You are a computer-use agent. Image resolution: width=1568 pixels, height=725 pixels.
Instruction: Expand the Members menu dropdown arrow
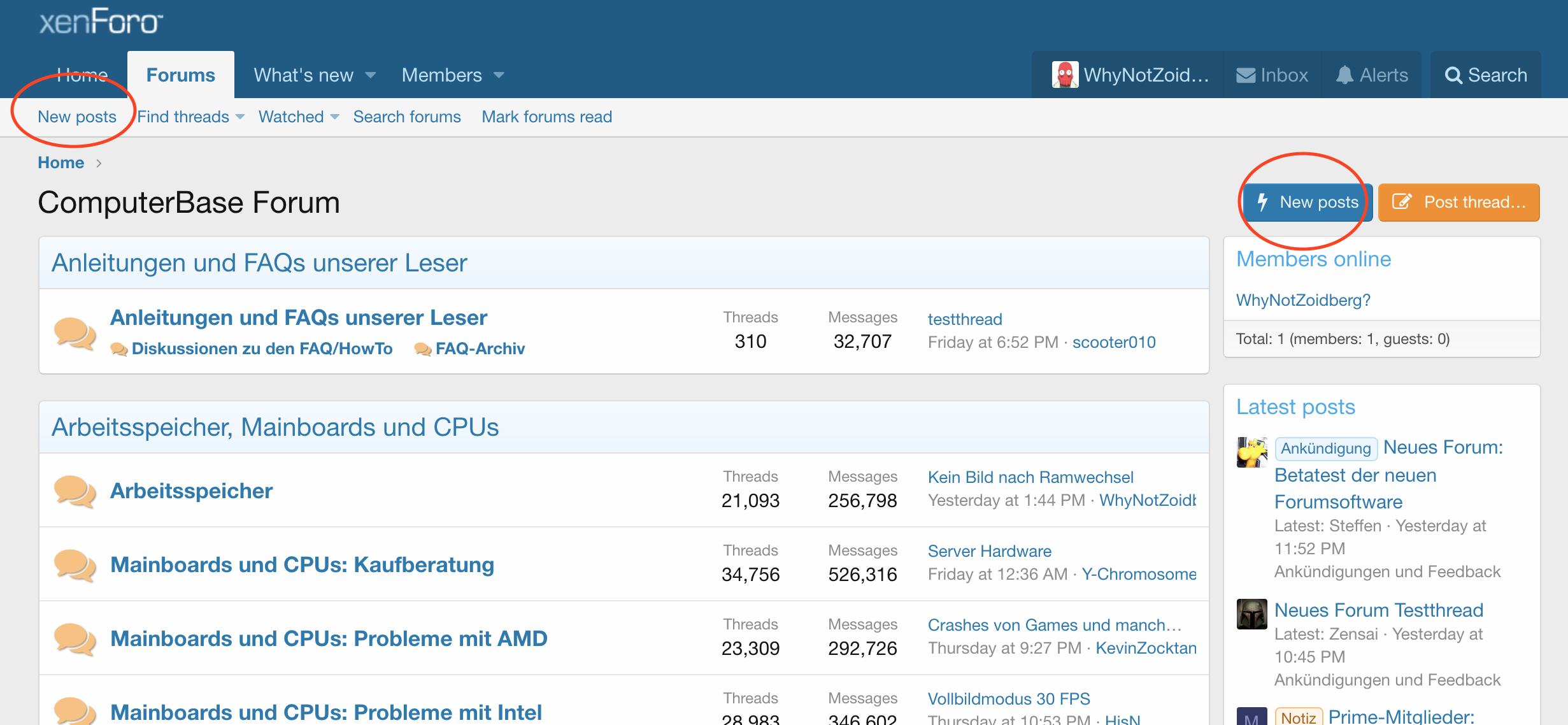click(499, 75)
